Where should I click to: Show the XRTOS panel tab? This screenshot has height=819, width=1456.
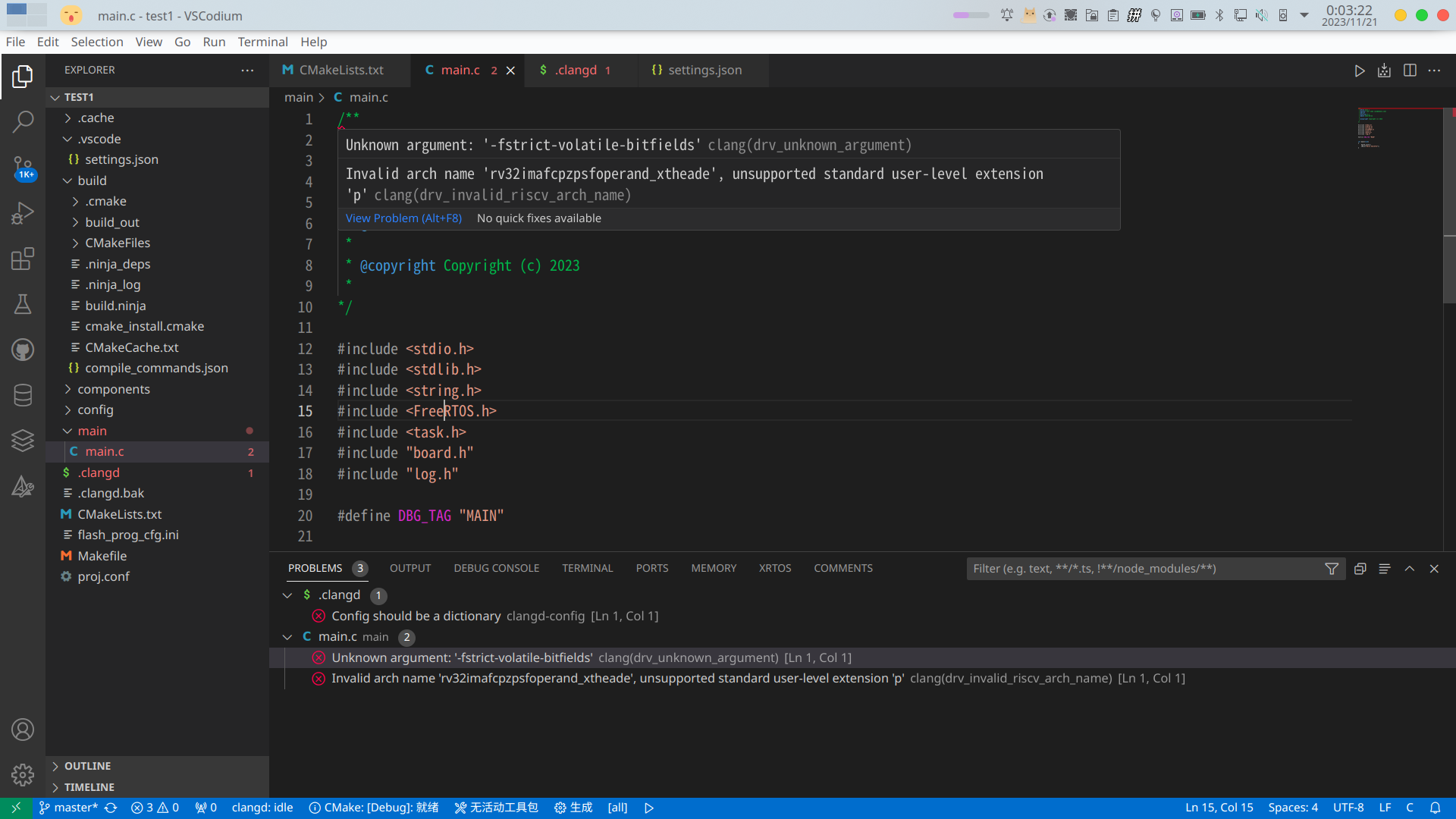[x=775, y=569]
